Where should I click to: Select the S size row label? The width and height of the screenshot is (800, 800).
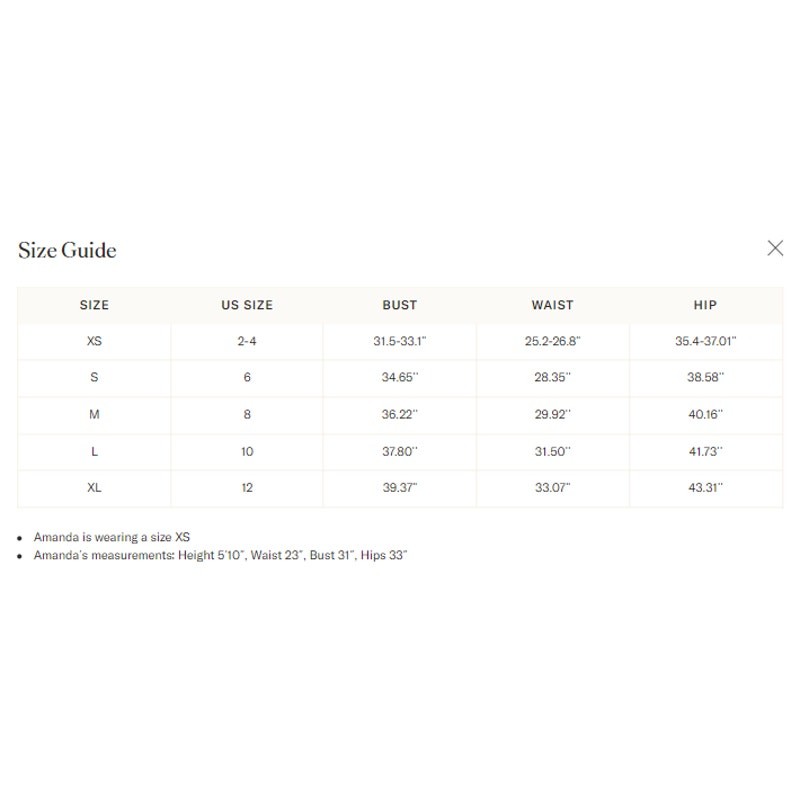[x=94, y=378]
